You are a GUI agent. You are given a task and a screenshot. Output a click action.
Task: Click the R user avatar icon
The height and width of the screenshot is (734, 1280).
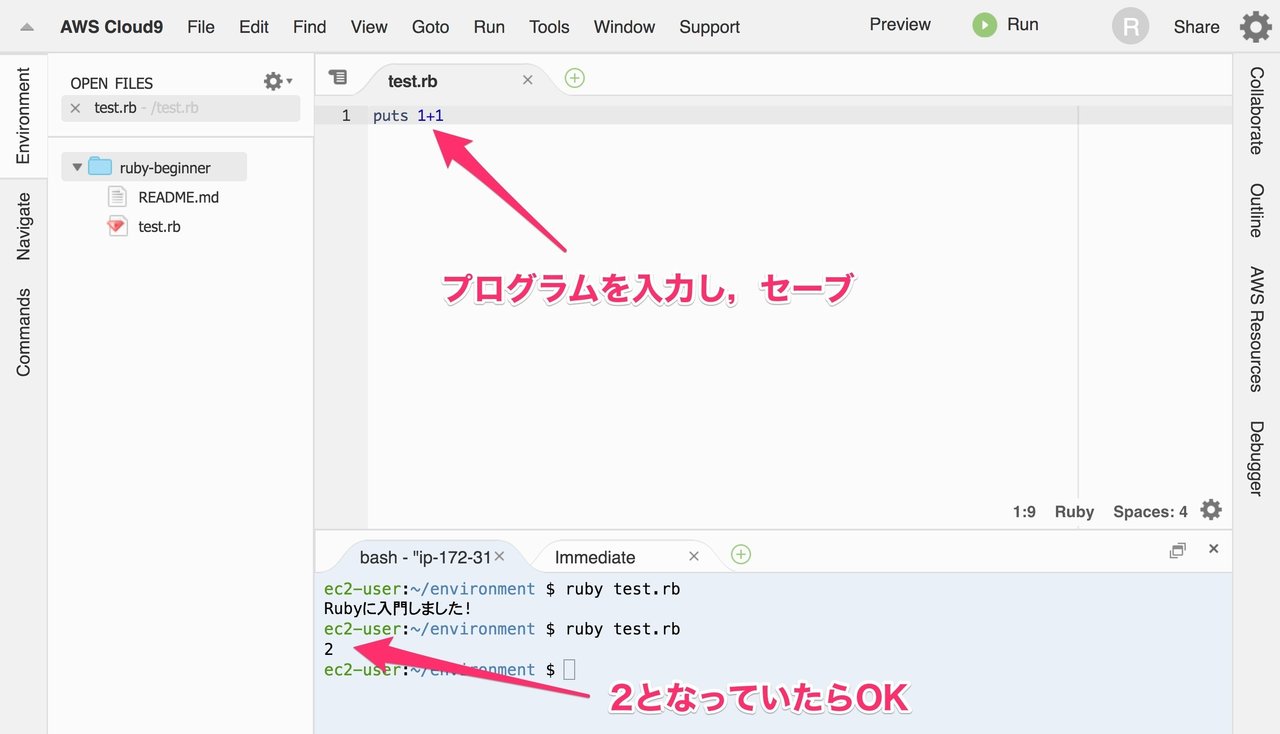pyautogui.click(x=1130, y=26)
